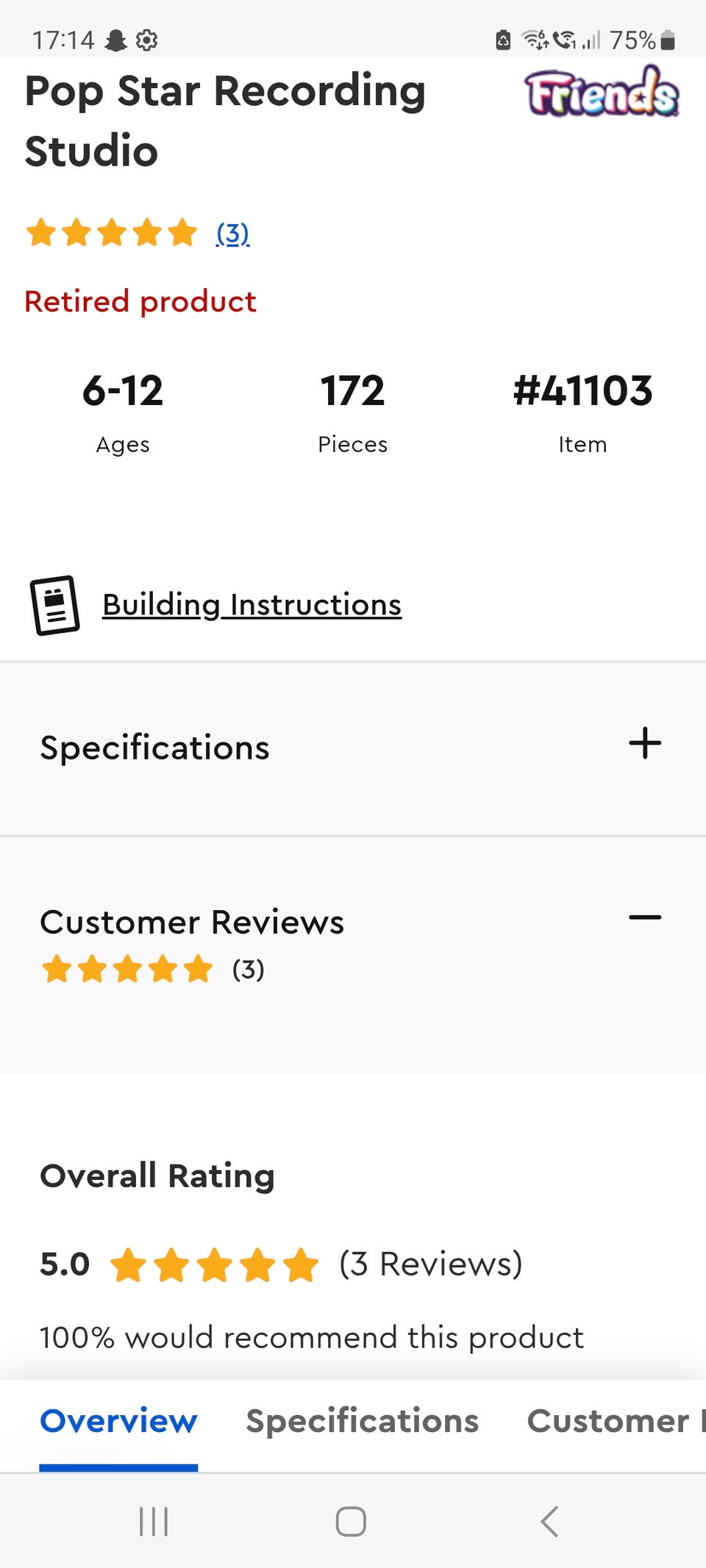Switch to the Customer Reviews bottom tab
Viewport: 706px width, 1568px height.
click(616, 1421)
